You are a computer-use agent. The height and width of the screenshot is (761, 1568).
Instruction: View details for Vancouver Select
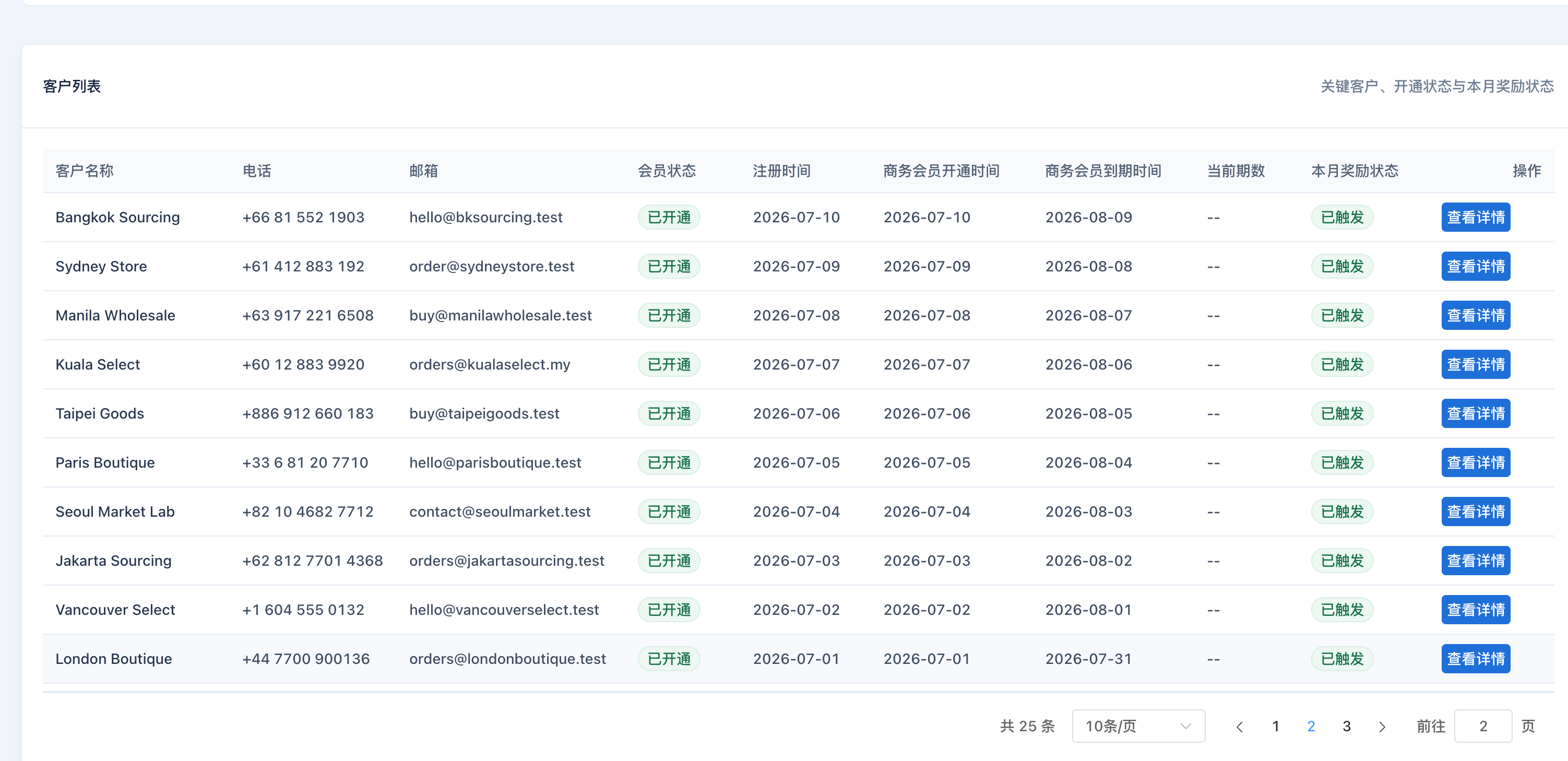pos(1476,610)
